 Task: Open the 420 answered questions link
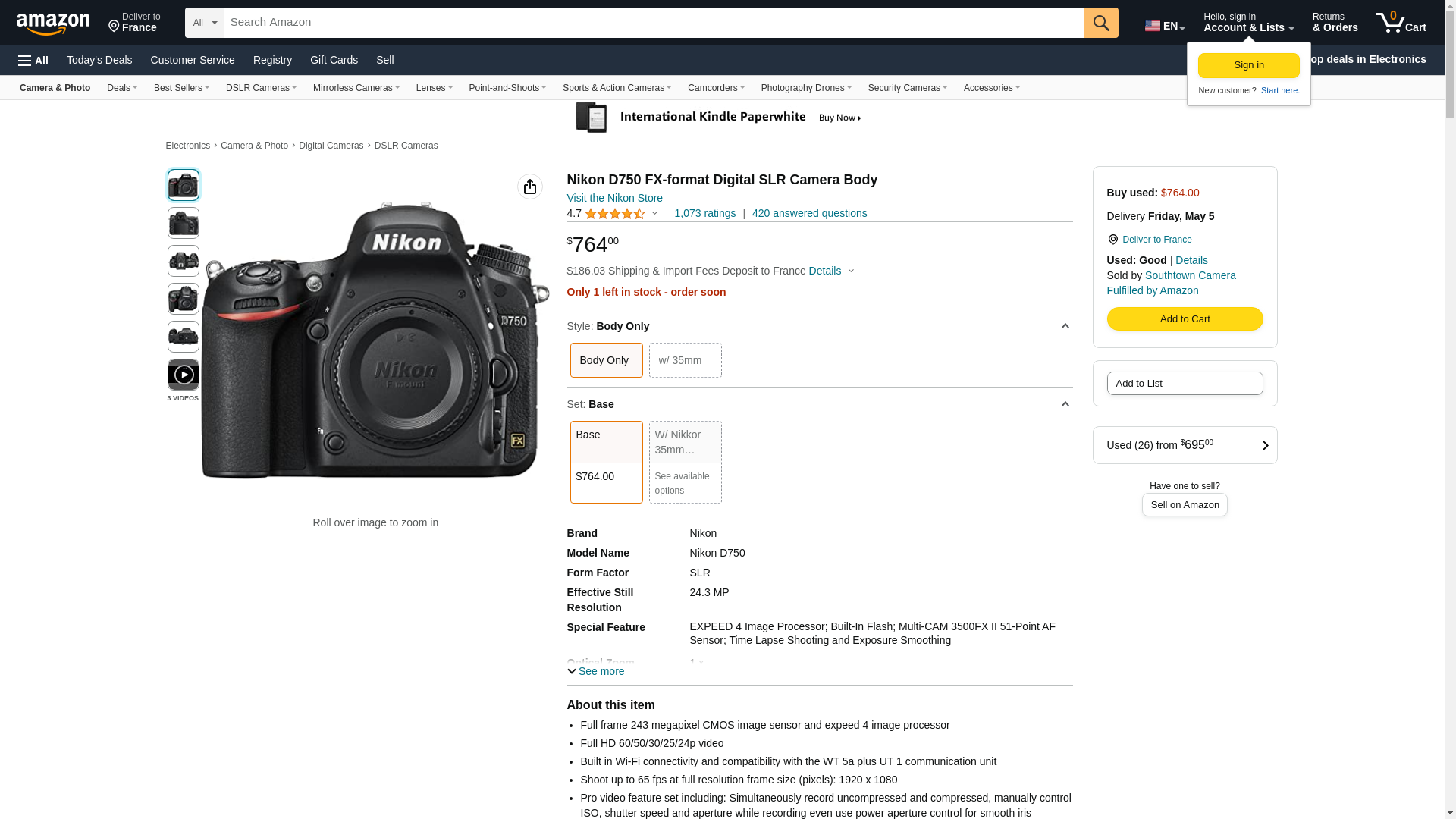808,213
